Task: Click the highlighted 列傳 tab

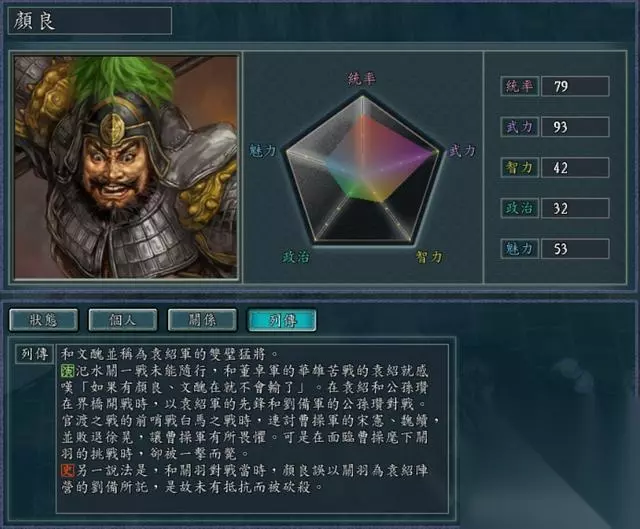Action: (x=282, y=320)
